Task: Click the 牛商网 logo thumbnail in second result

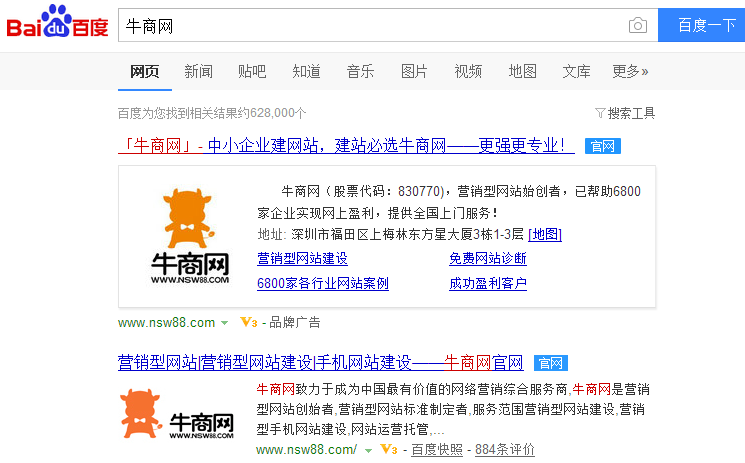Action: tap(176, 414)
